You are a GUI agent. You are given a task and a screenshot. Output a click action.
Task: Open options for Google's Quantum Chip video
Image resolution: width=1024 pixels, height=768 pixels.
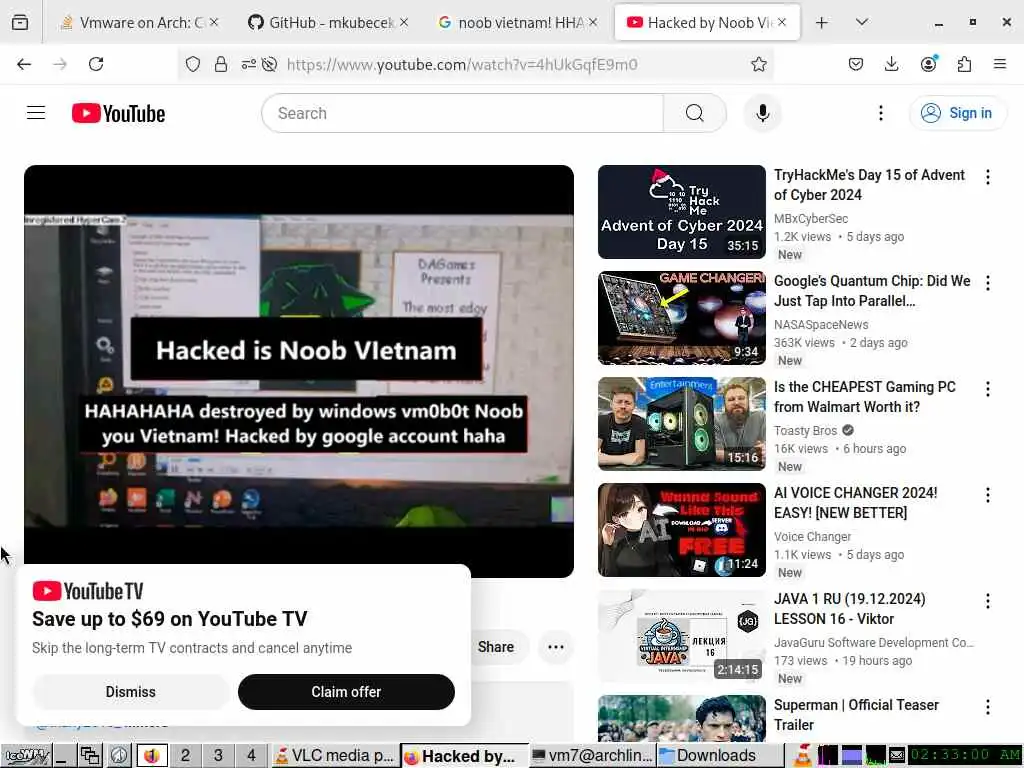(x=987, y=283)
